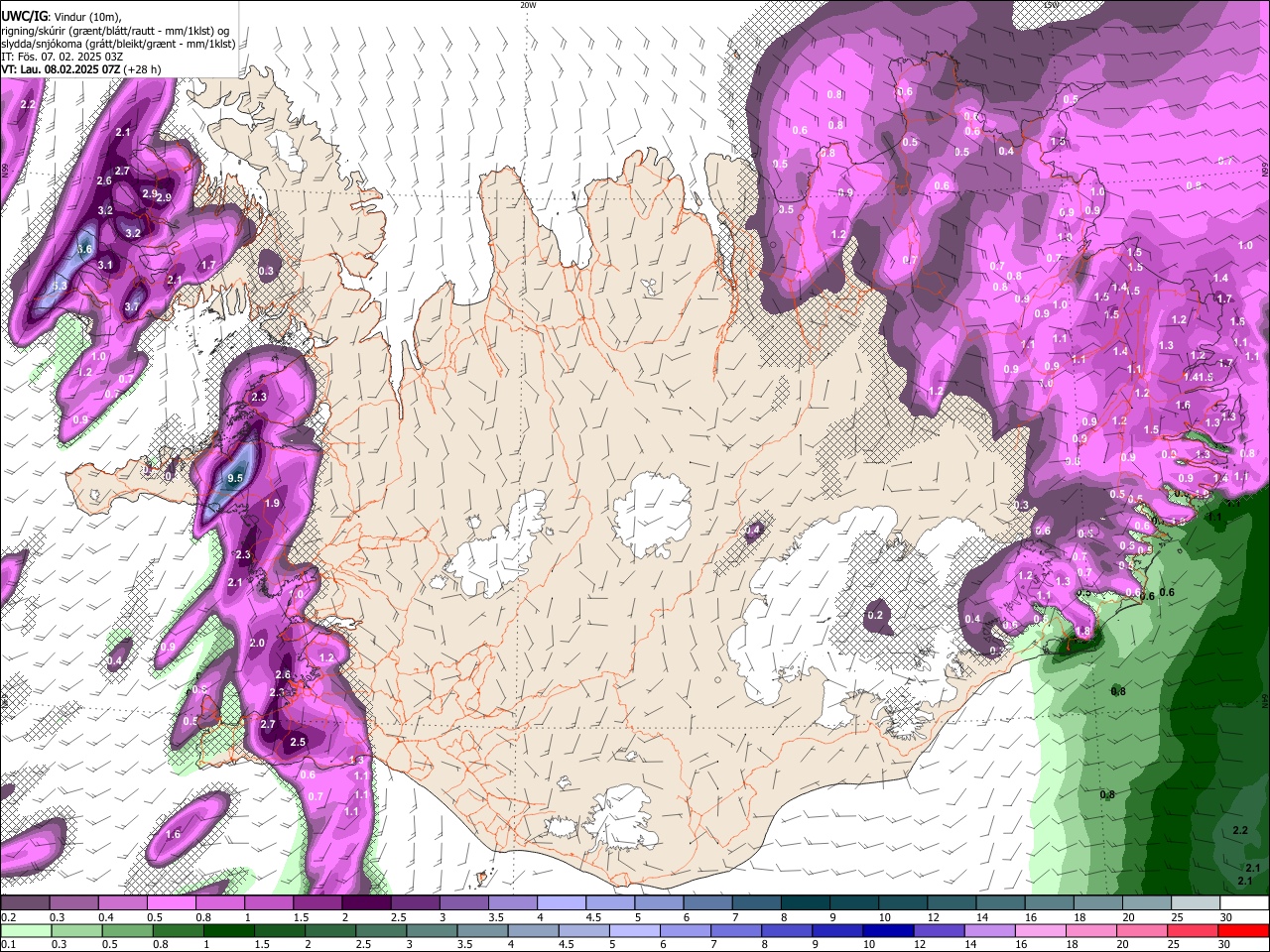The height and width of the screenshot is (952, 1270).
Task: Pick the dark purple snow swatch between 2 and 2.5
Action: point(366,904)
